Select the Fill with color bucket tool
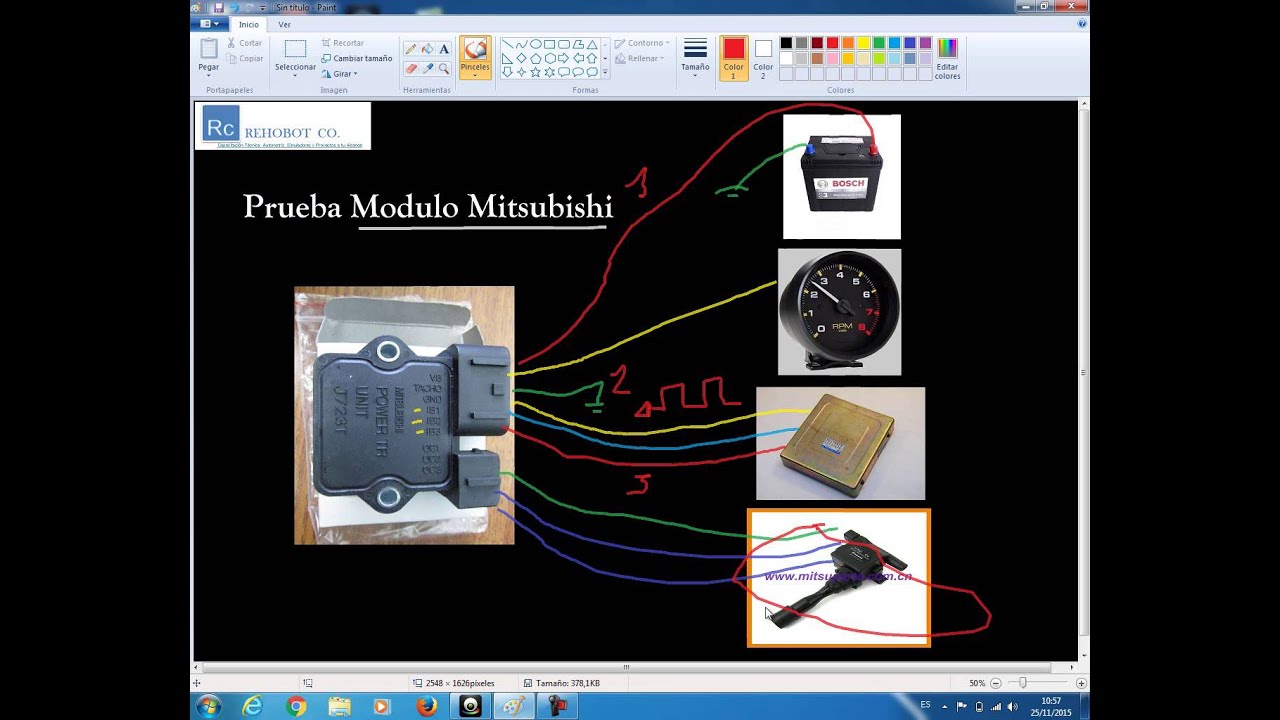This screenshot has height=720, width=1280. (427, 49)
